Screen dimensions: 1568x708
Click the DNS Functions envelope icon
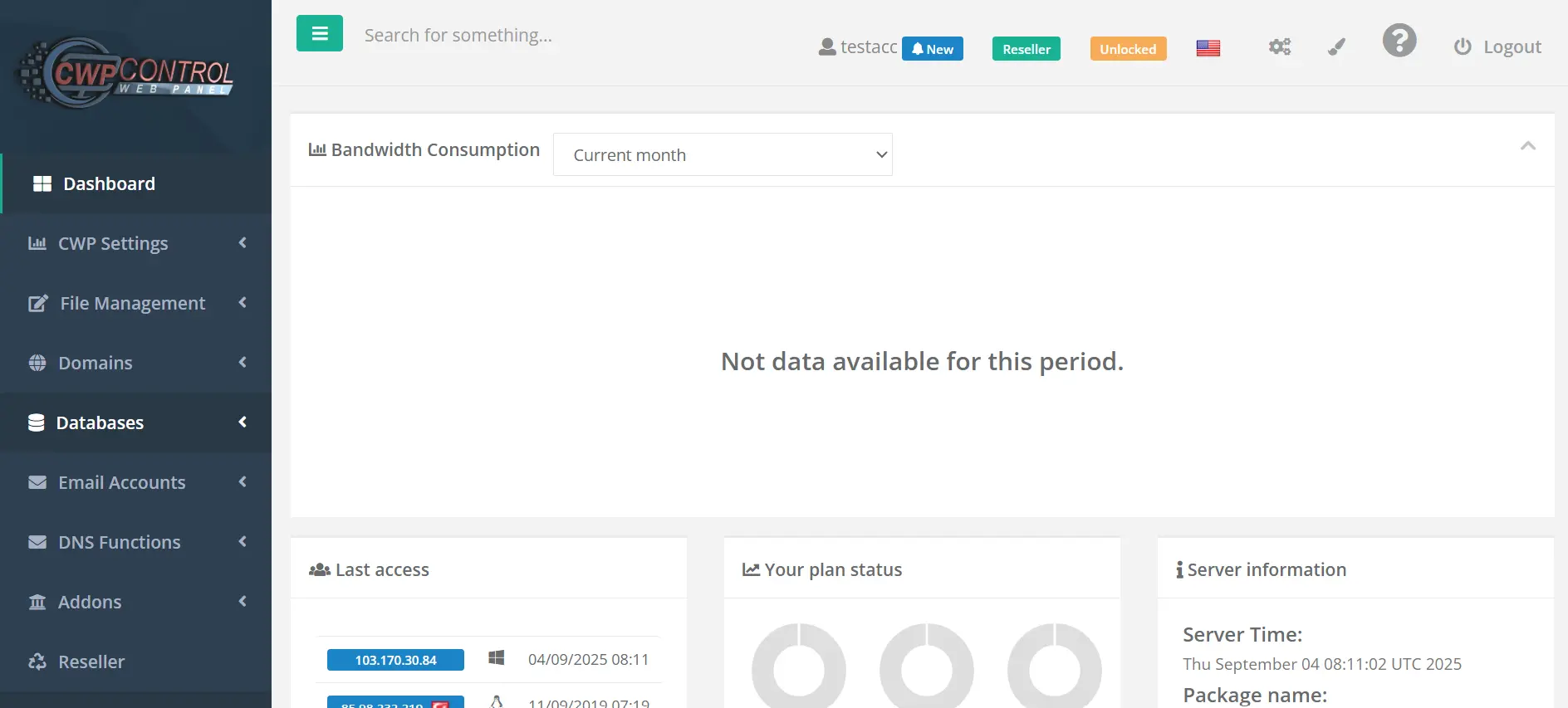click(37, 542)
